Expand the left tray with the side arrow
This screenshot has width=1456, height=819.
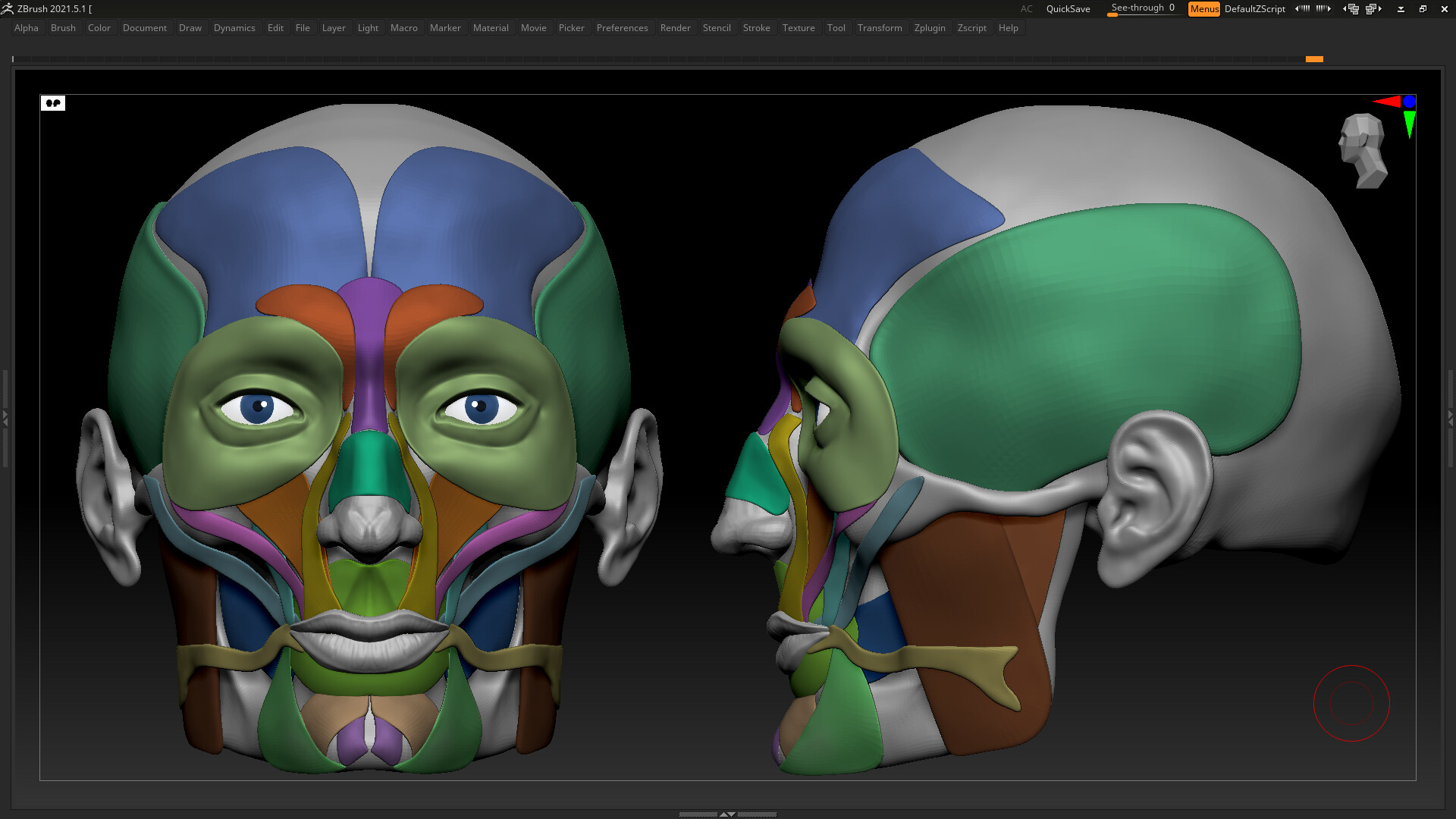[x=5, y=413]
